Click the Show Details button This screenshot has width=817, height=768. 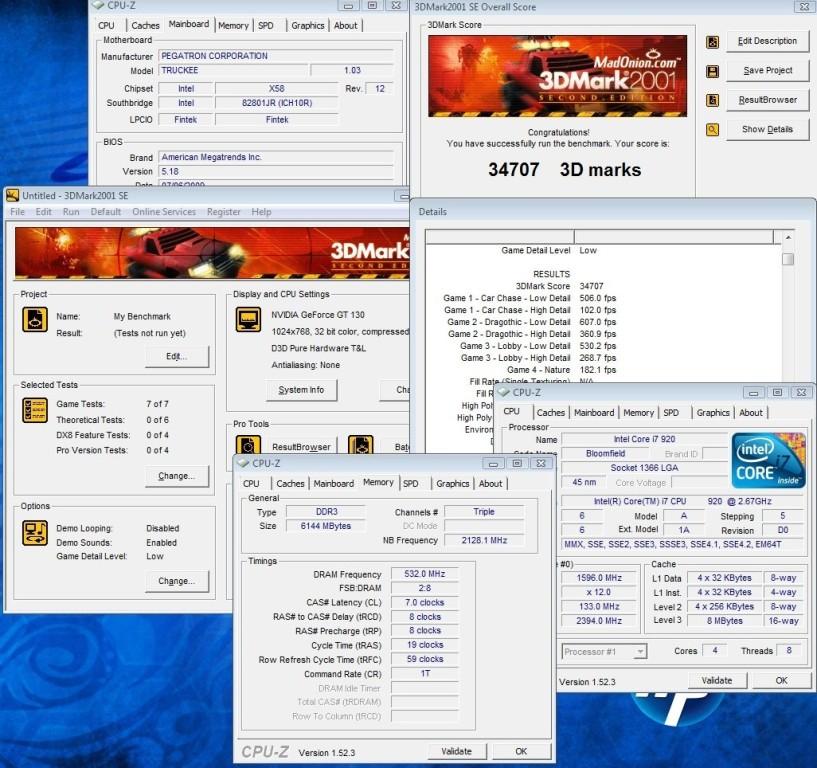click(768, 129)
